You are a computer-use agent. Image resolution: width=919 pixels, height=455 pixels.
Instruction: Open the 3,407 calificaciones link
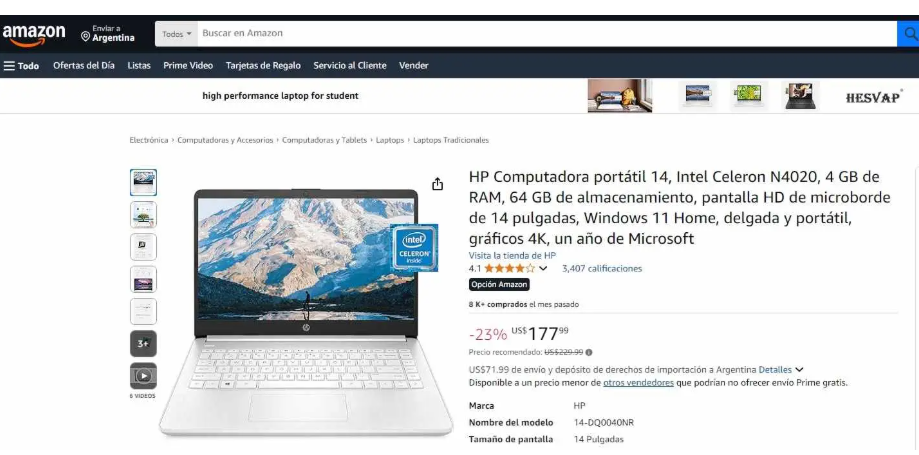click(602, 269)
